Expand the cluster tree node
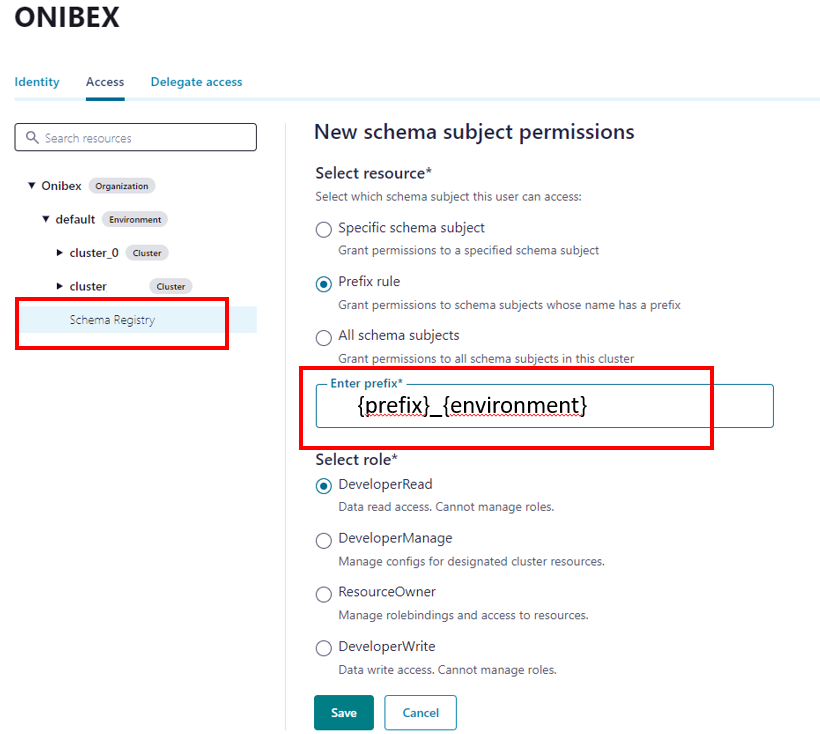This screenshot has width=820, height=734. pyautogui.click(x=60, y=286)
